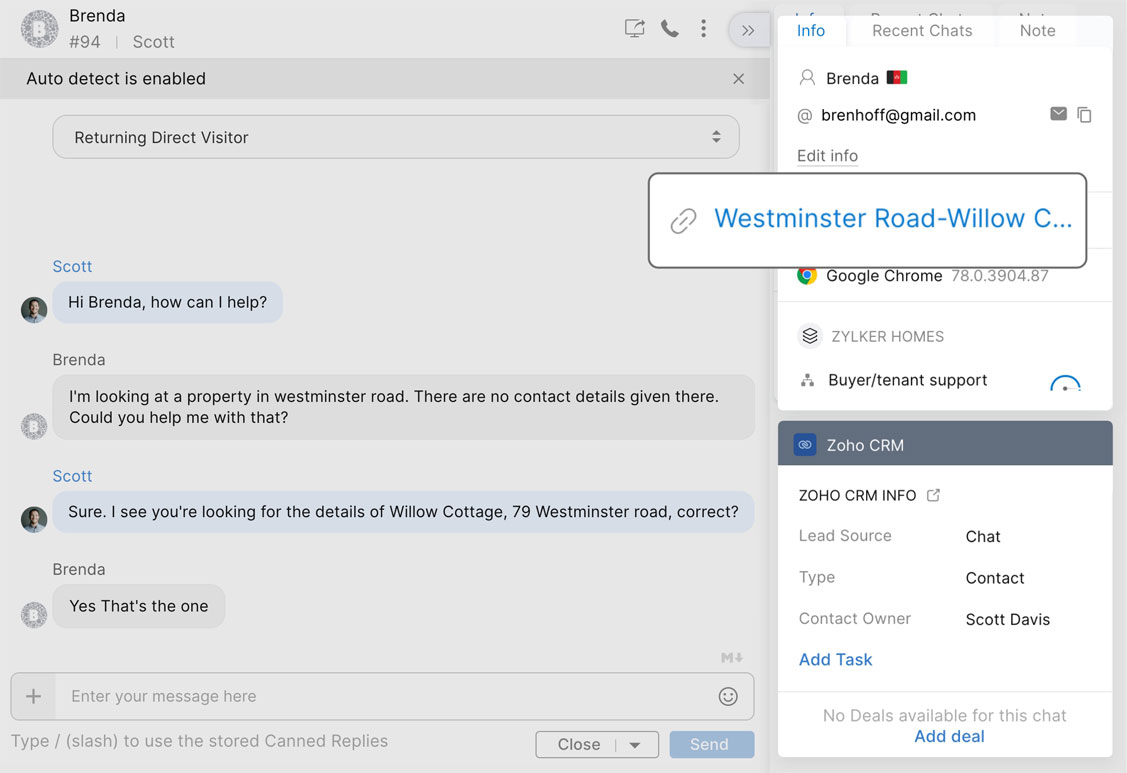The image size is (1127, 773).
Task: Expand the Close button dropdown arrow
Action: click(x=635, y=745)
